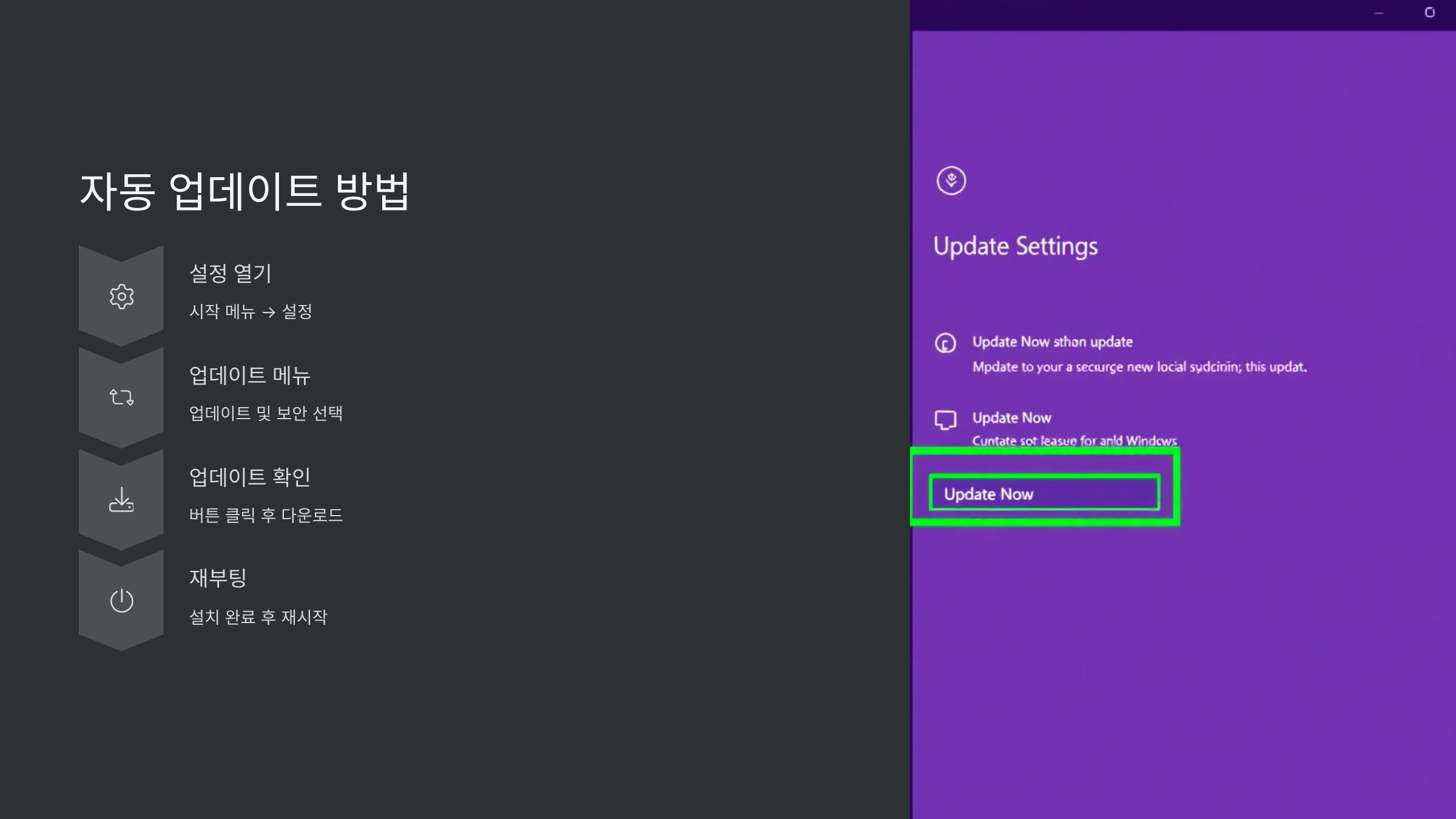
Task: Click the 시작 메뉴 → 설정 description
Action: (x=251, y=312)
